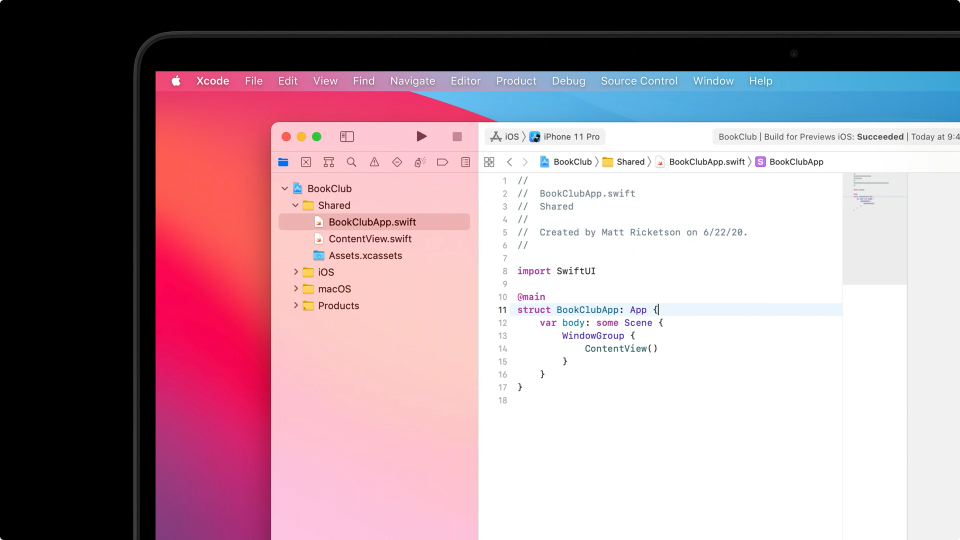Screen dimensions: 960x540
Task: Click the @main attribute
Action: (x=531, y=297)
